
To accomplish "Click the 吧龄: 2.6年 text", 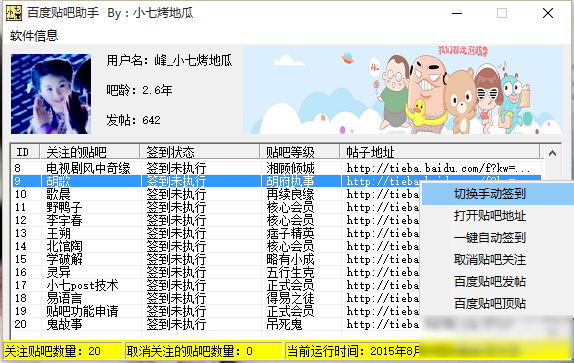I will pyautogui.click(x=139, y=90).
